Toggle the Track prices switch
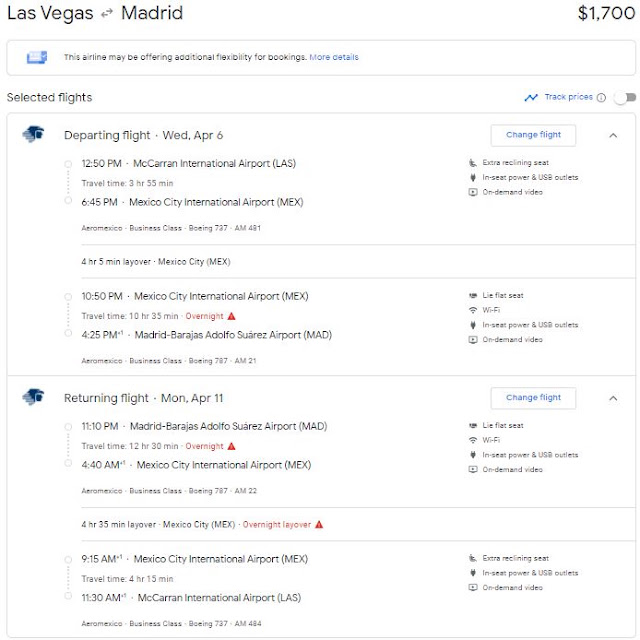640x640 pixels. pos(625,98)
